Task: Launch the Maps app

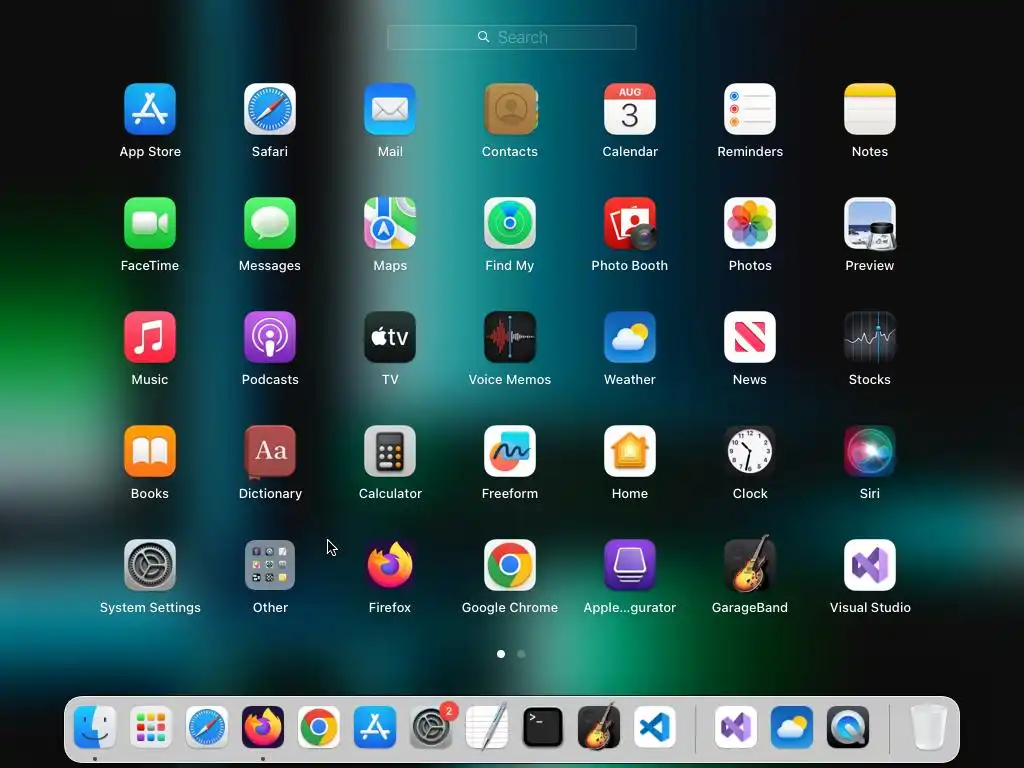Action: [390, 223]
